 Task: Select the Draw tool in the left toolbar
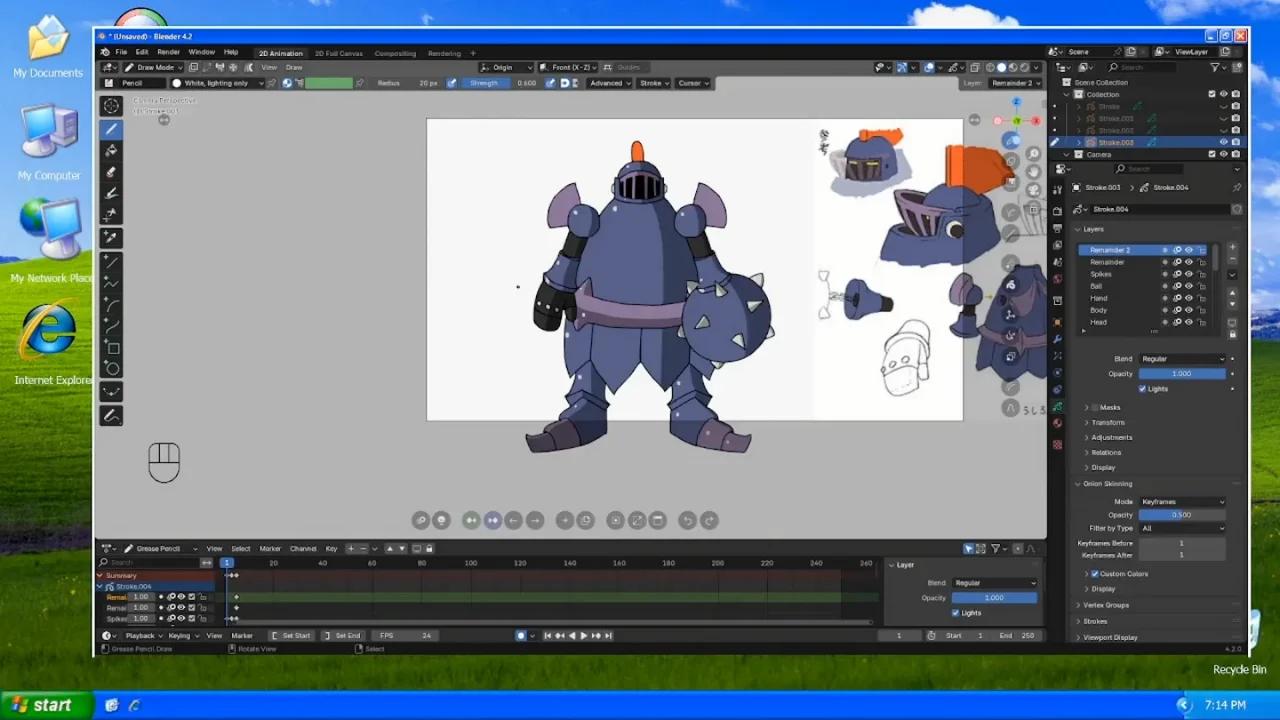coord(111,128)
